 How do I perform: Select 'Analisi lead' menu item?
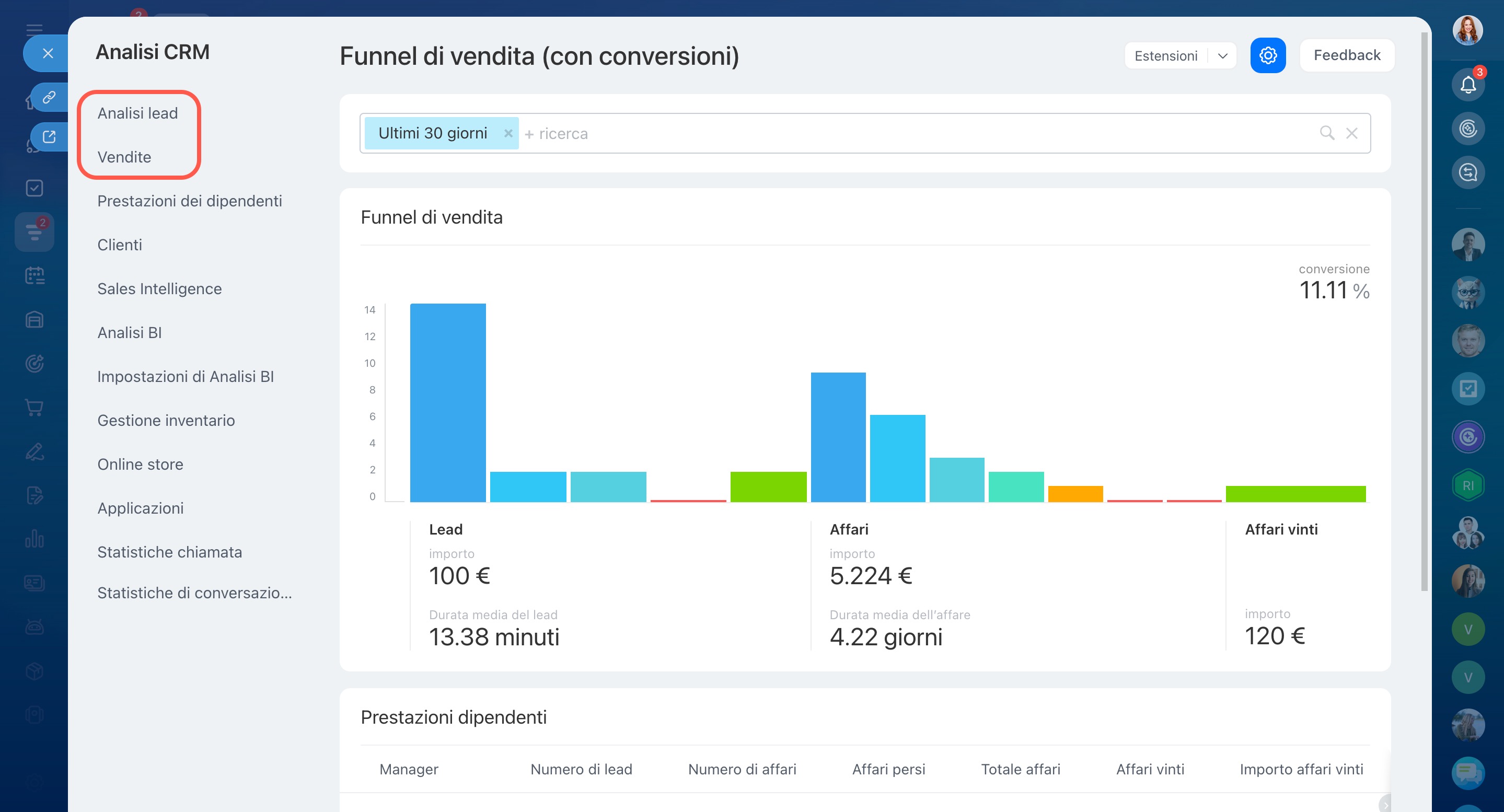(x=137, y=113)
